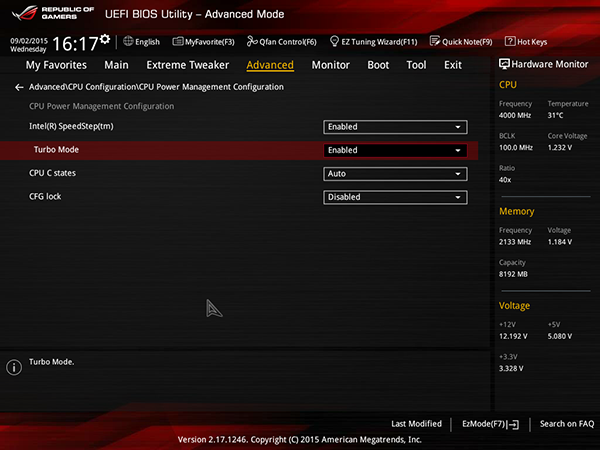Viewport: 600px width, 450px height.
Task: Click the breadcrumb path Advanced\CPU Configuration
Action: tap(156, 87)
